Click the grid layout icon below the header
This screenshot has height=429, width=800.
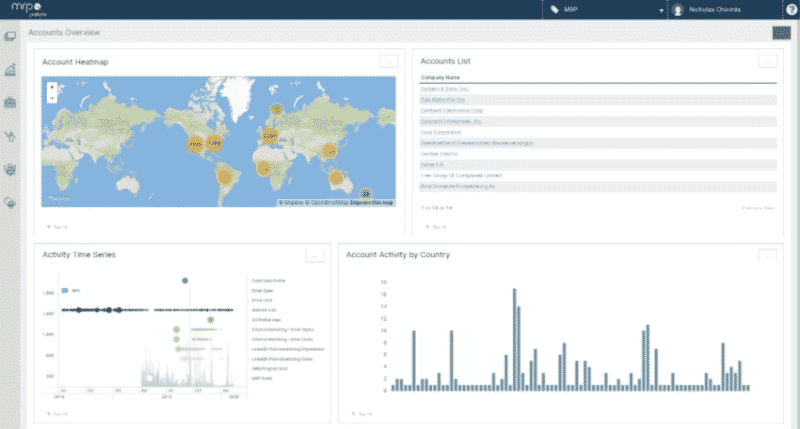click(782, 32)
